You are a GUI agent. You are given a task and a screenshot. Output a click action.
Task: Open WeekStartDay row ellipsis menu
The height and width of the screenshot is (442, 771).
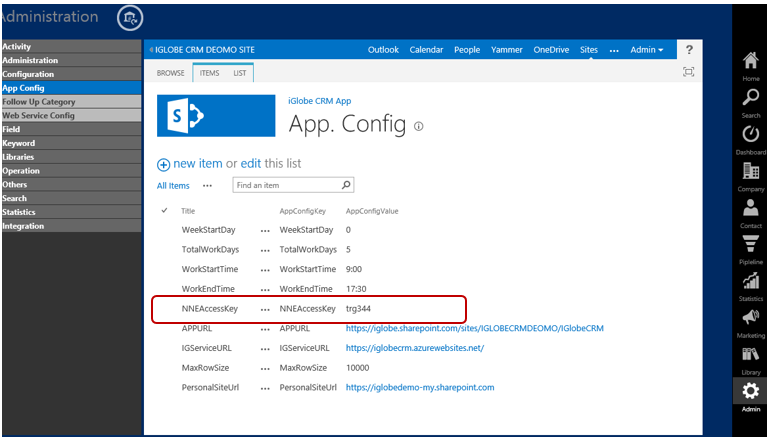pos(265,230)
